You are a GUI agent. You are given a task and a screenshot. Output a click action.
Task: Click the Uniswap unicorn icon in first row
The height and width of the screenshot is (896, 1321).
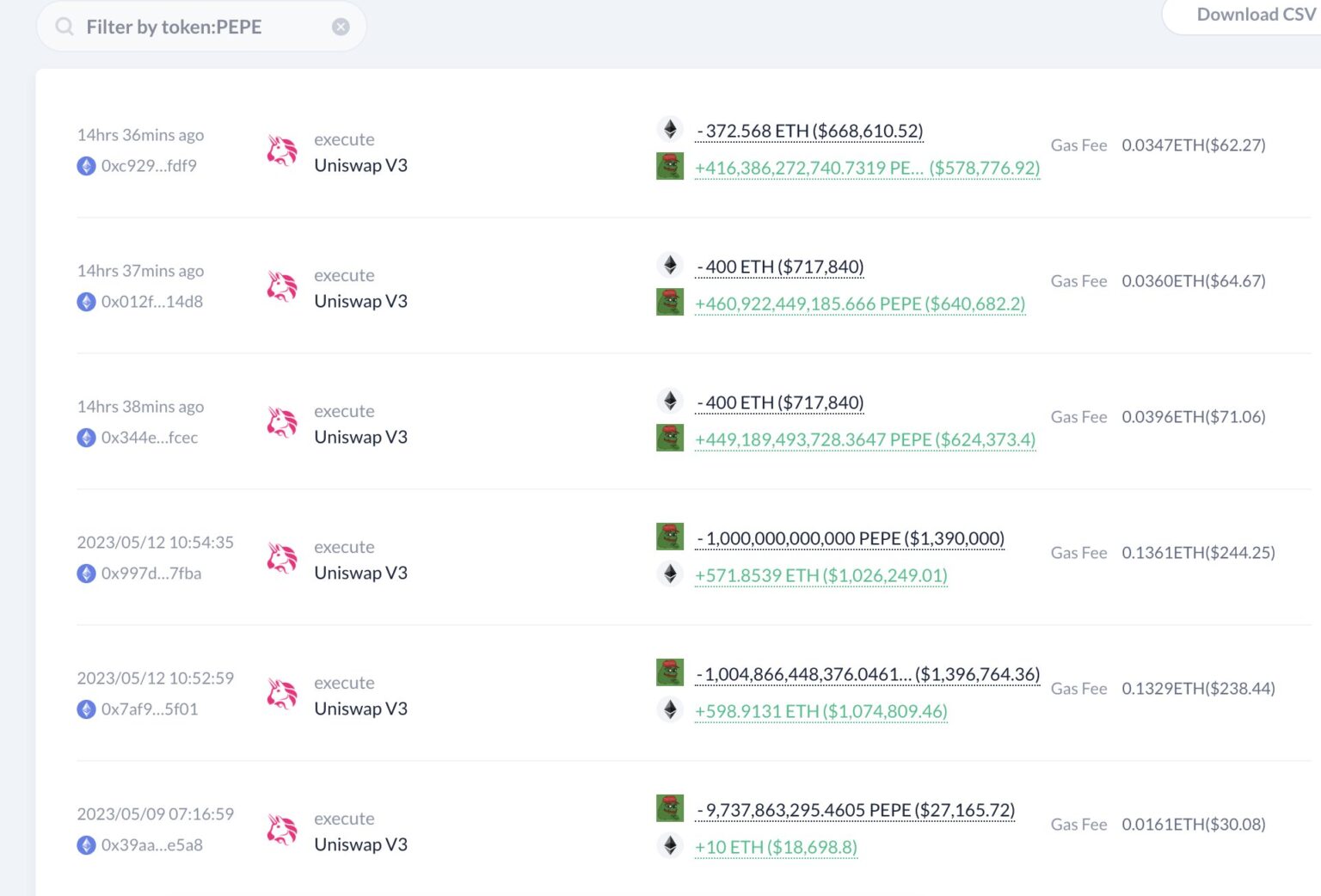pos(282,151)
